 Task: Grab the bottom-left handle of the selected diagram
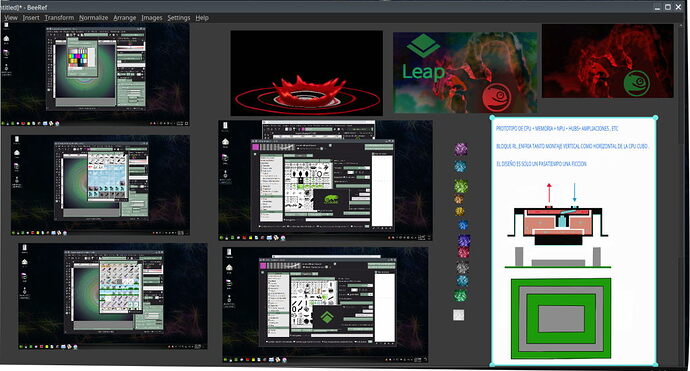pyautogui.click(x=492, y=365)
